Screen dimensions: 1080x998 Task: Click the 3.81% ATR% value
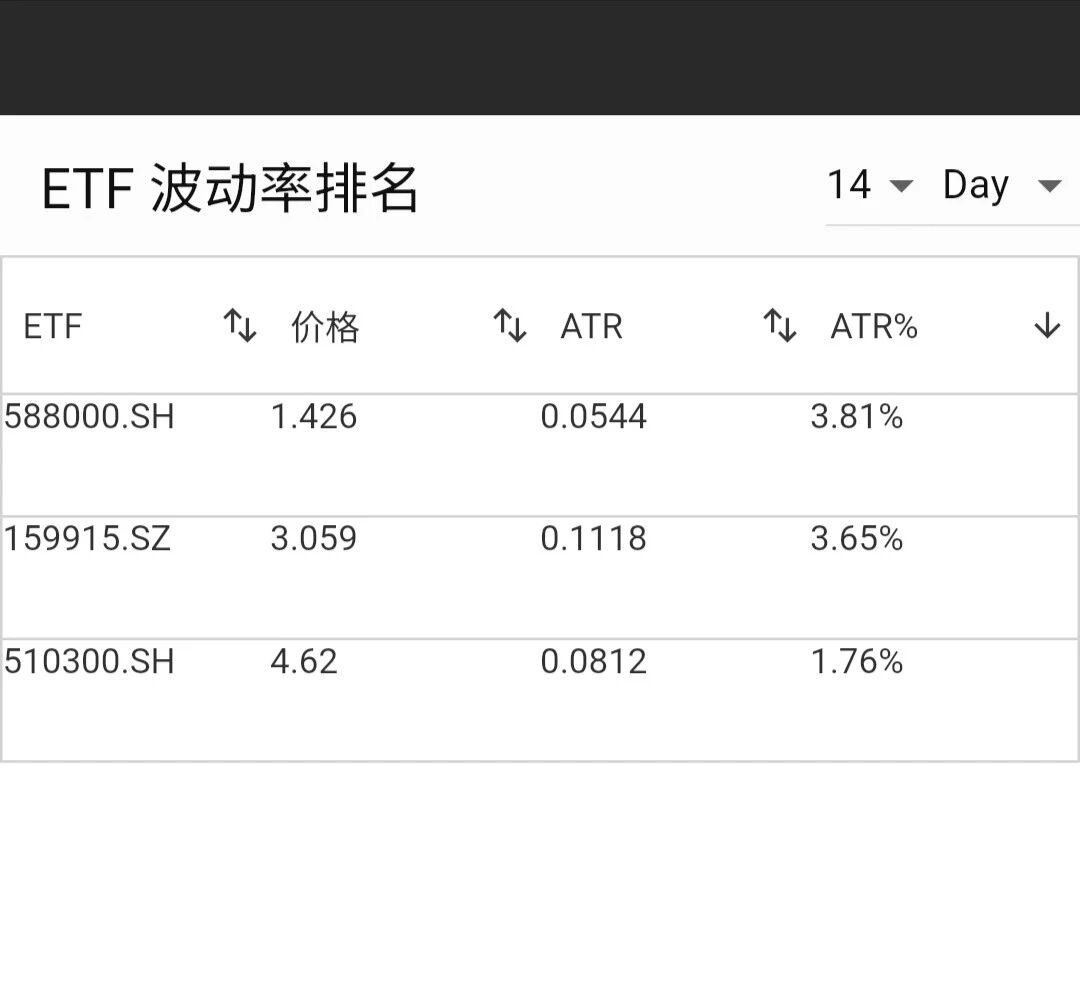pyautogui.click(x=856, y=417)
